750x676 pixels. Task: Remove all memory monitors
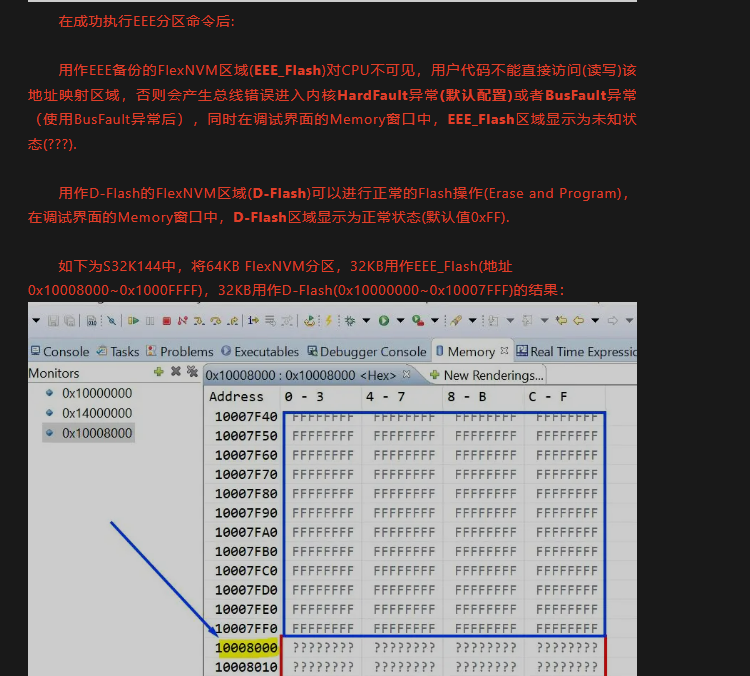[x=192, y=371]
